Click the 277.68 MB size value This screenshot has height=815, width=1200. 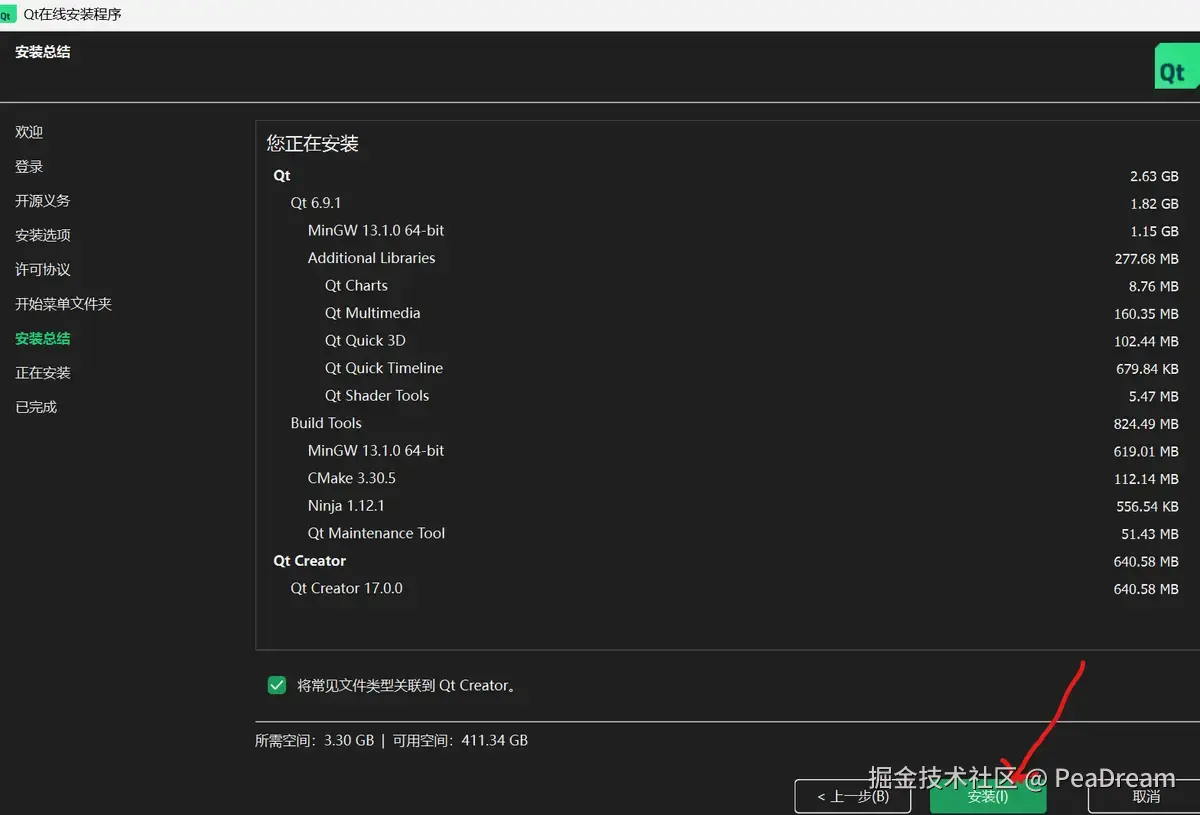pos(1146,258)
